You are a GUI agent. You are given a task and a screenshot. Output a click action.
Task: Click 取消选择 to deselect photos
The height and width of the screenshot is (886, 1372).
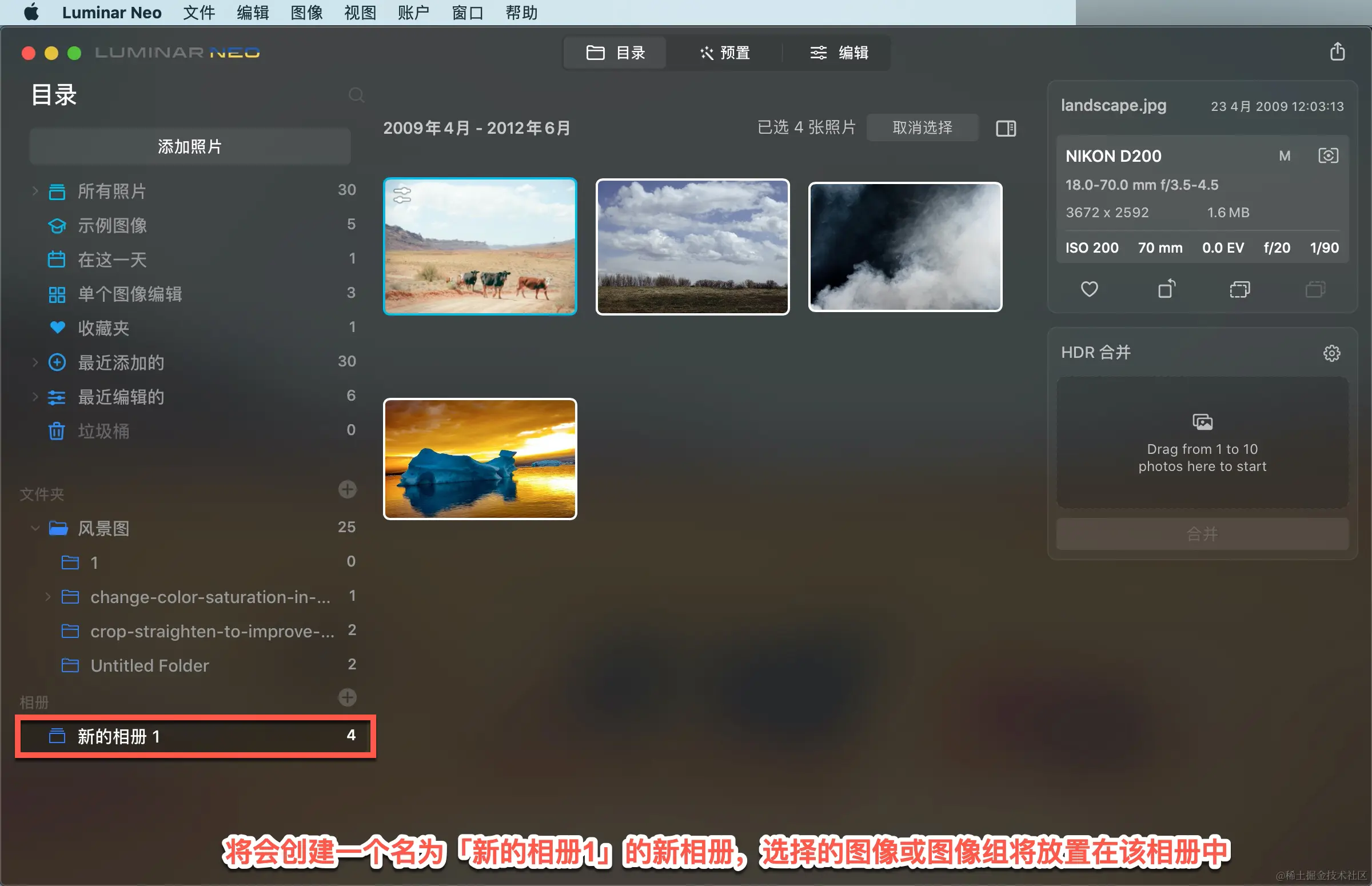tap(922, 127)
